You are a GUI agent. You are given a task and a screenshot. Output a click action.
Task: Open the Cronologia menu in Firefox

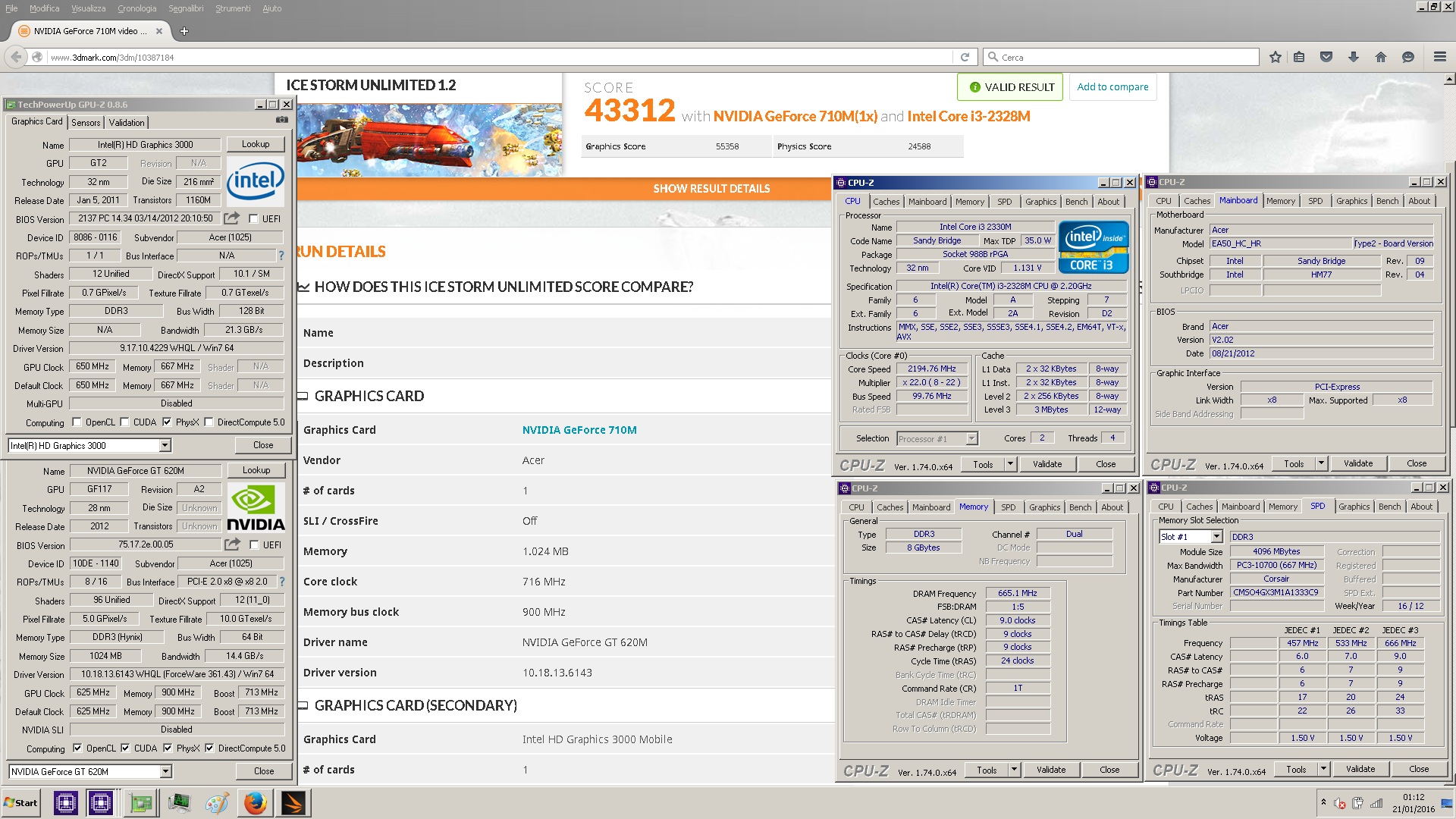pos(136,8)
